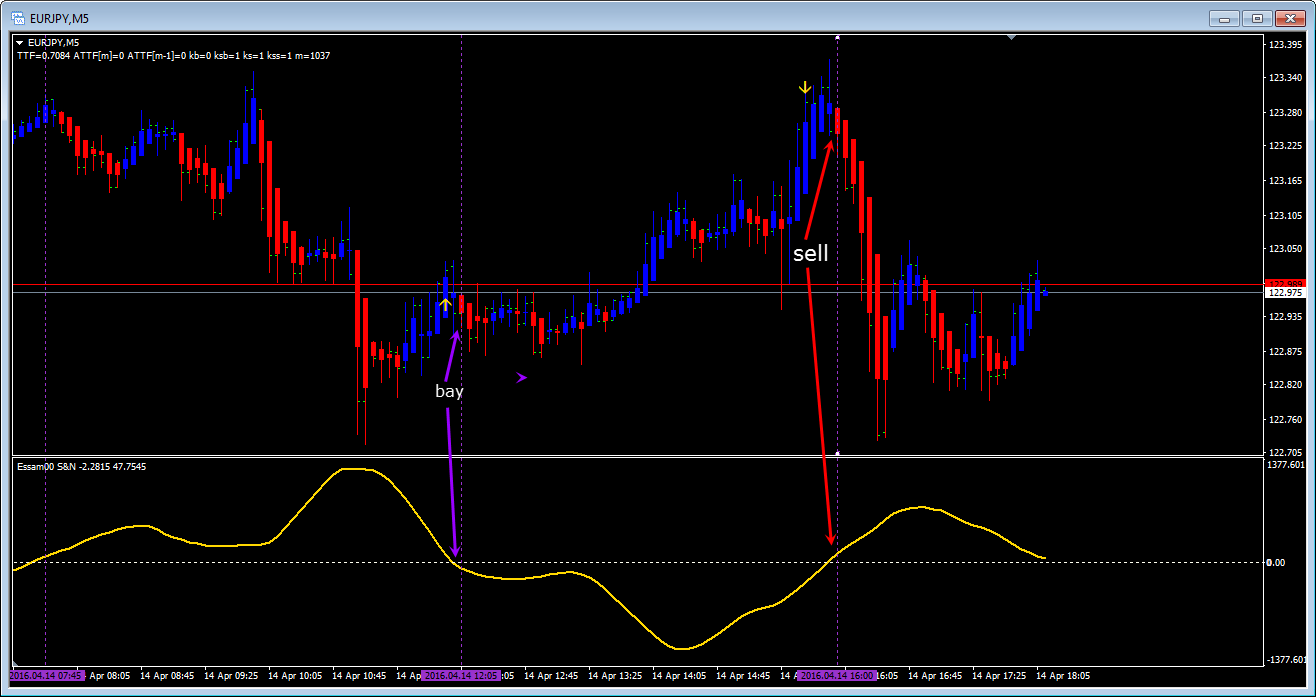Click the 1377.601 indicator scale value
Screen dimensions: 1316x697
[1285, 465]
